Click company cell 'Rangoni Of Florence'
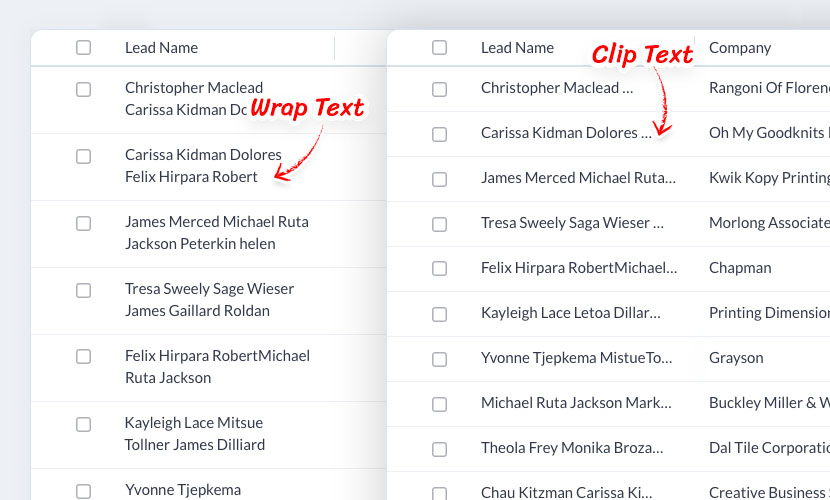Image resolution: width=830 pixels, height=500 pixels. pos(769,88)
